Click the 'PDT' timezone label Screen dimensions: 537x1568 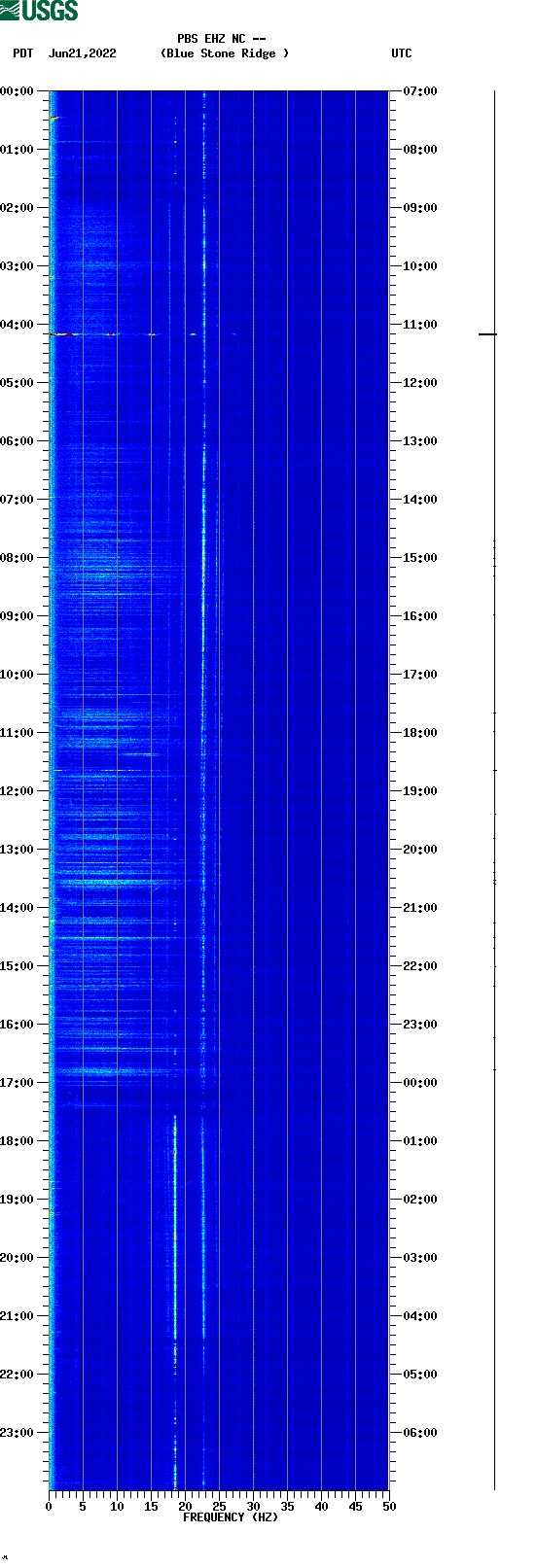point(22,53)
